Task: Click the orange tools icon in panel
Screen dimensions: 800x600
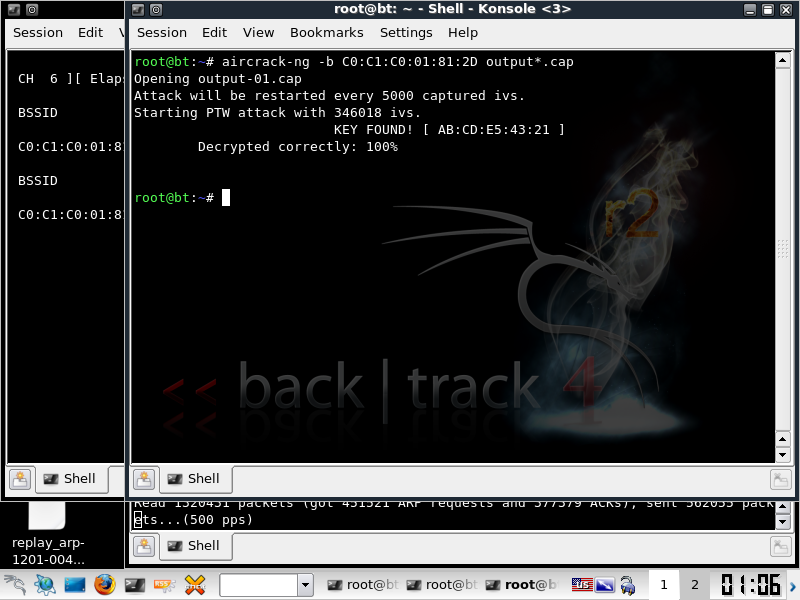Action: tap(196, 585)
